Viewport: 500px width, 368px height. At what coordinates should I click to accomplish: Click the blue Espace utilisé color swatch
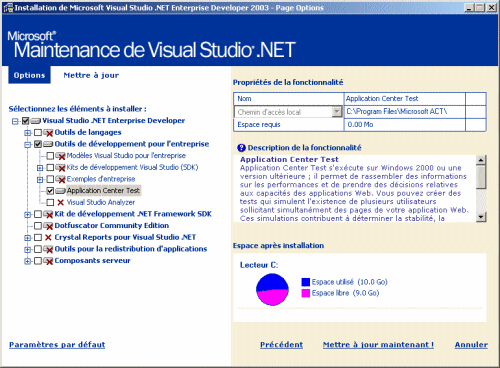coord(306,282)
